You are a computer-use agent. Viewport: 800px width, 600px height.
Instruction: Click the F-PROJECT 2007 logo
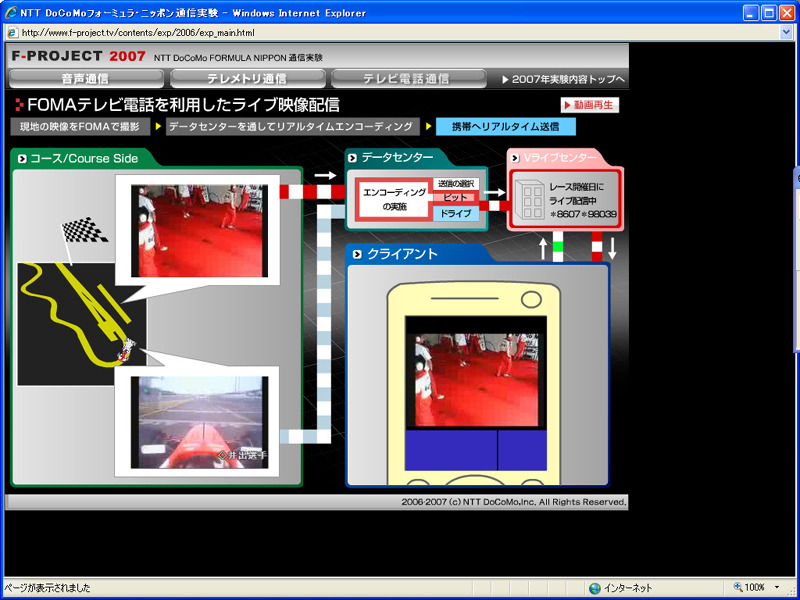pos(79,56)
